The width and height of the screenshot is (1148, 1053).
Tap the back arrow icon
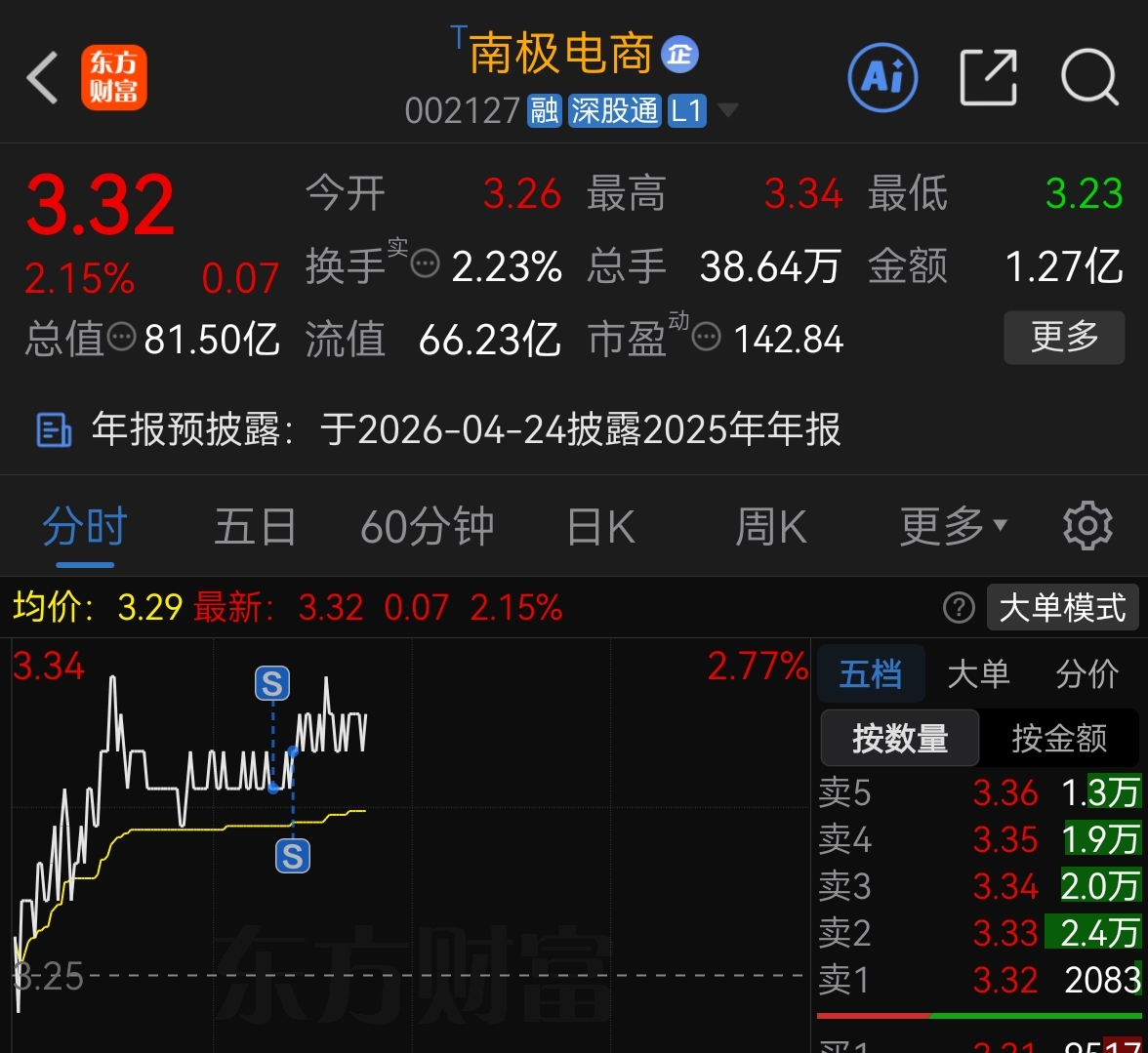pos(42,77)
